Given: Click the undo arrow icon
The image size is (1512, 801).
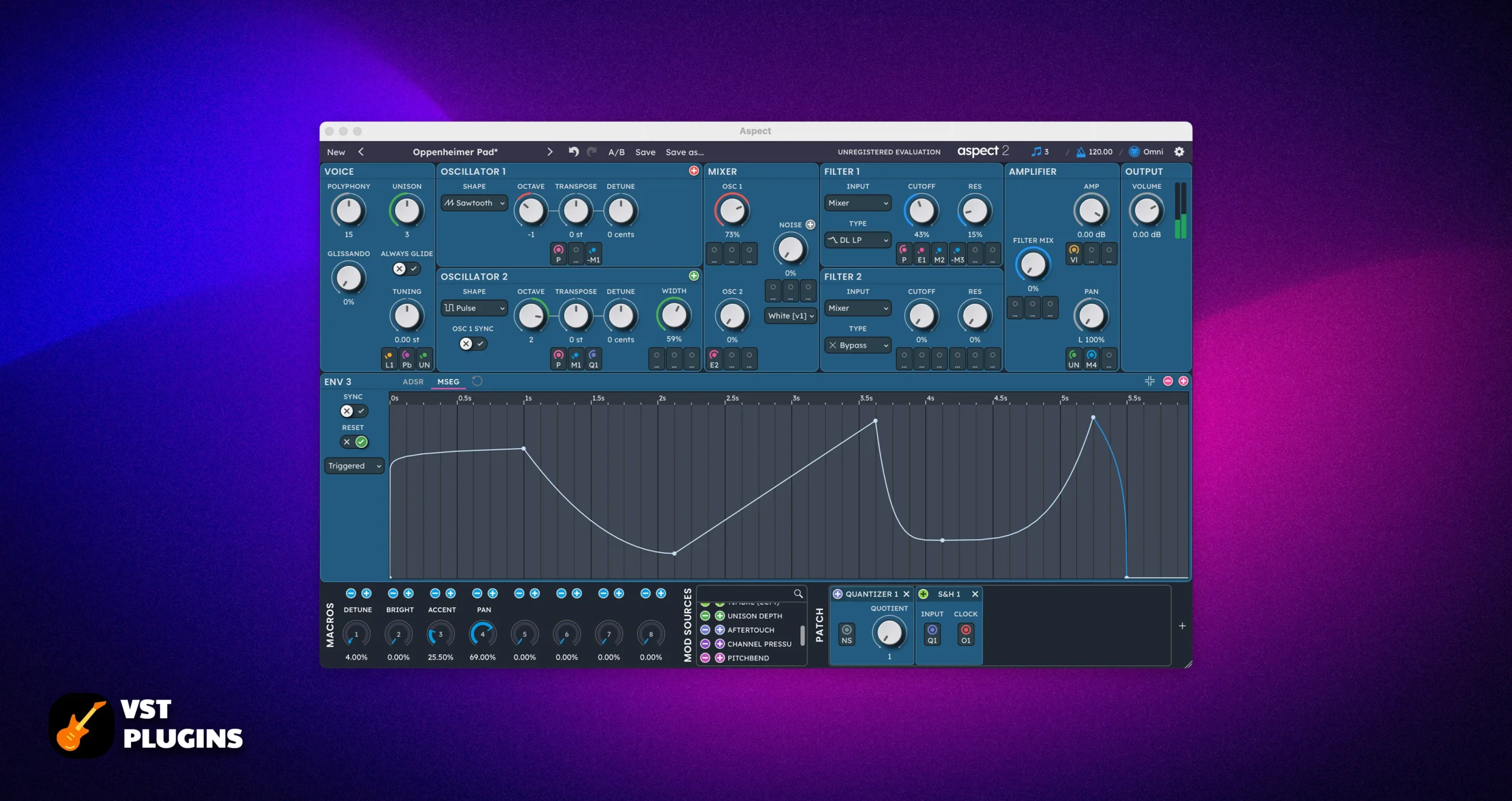Looking at the screenshot, I should pos(573,152).
